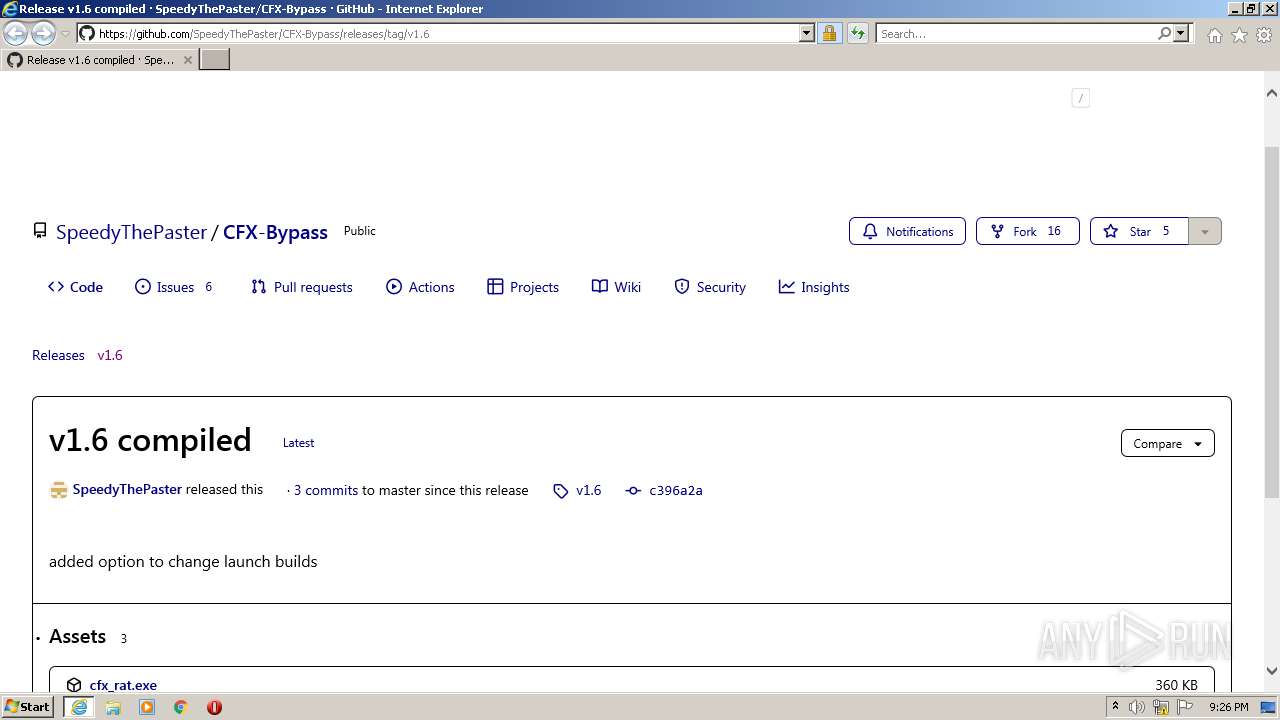Click the network tray icon

point(1161,707)
